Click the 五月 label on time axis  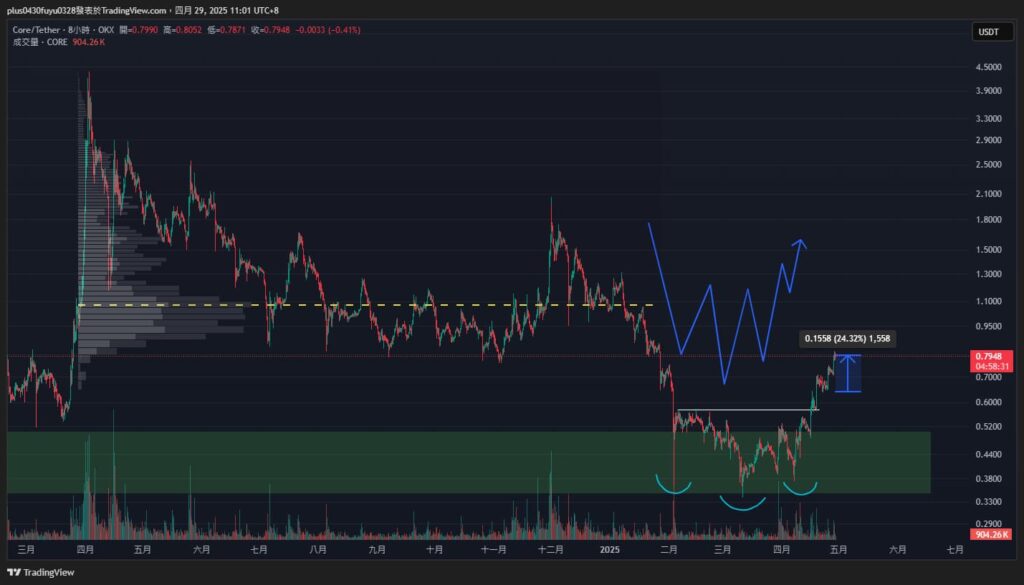point(838,549)
